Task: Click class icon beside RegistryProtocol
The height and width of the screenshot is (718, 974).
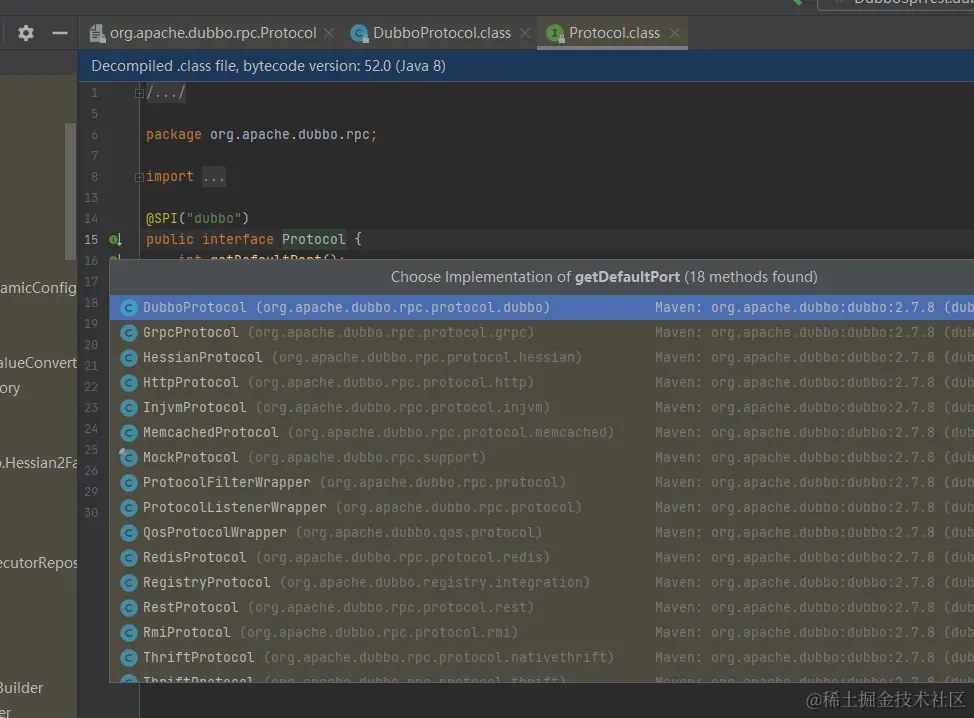Action: [129, 583]
